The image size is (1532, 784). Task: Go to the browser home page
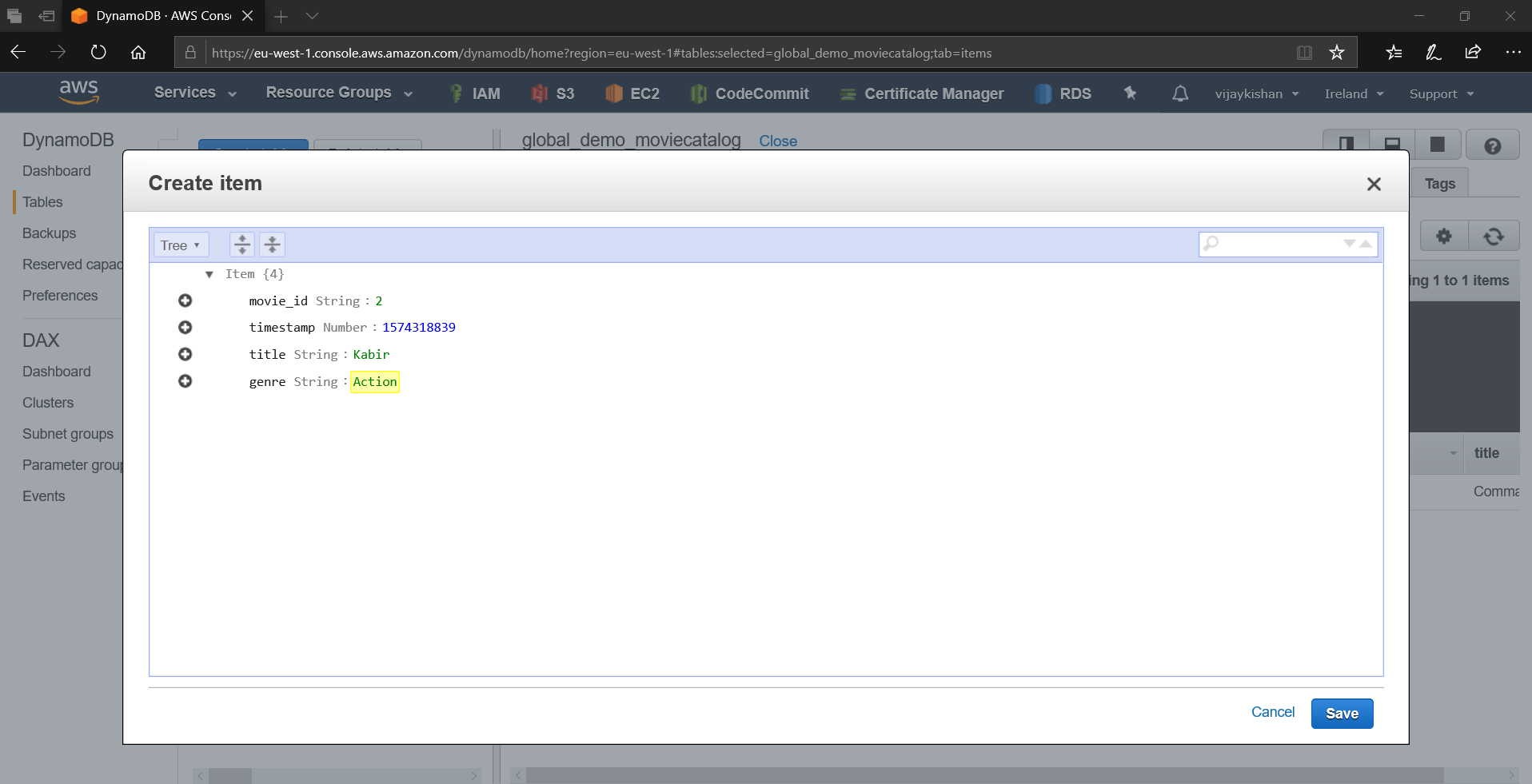point(138,52)
